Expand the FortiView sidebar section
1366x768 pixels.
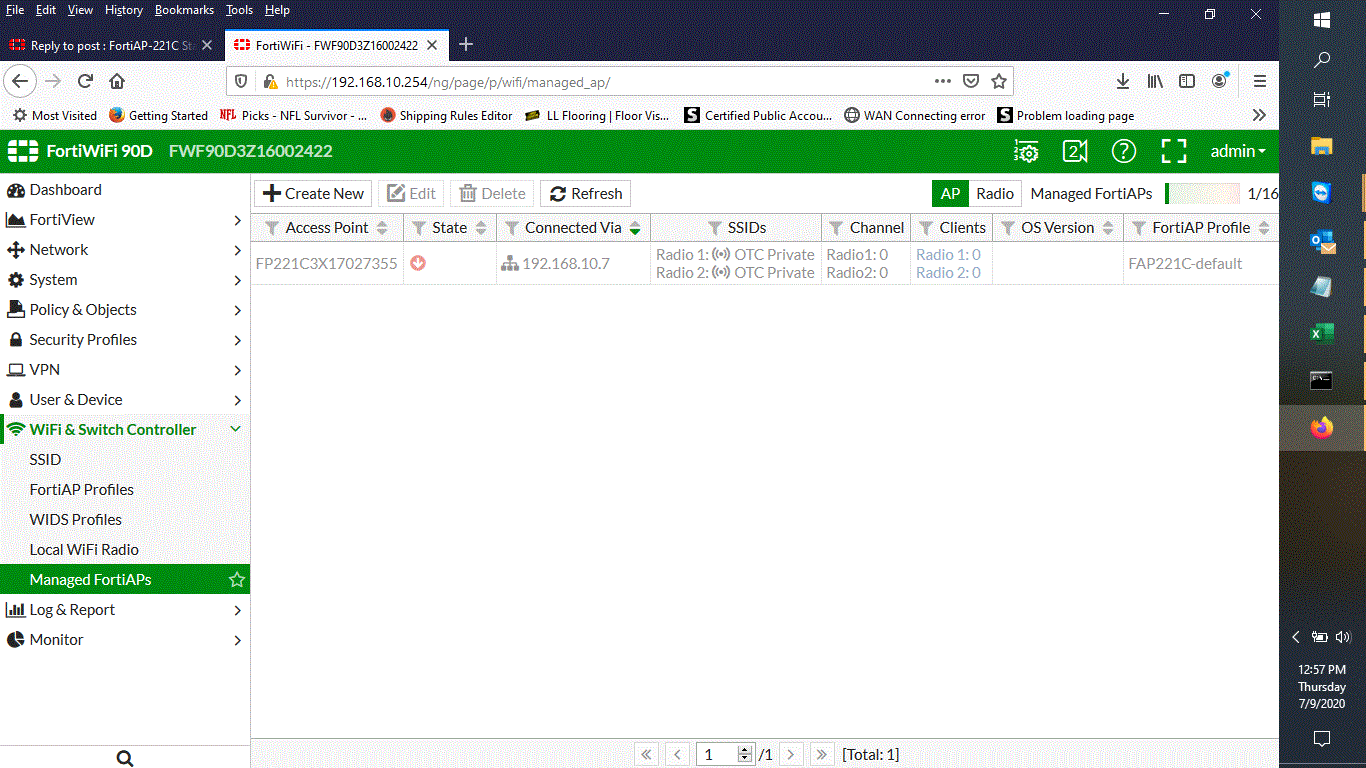[x=124, y=220]
